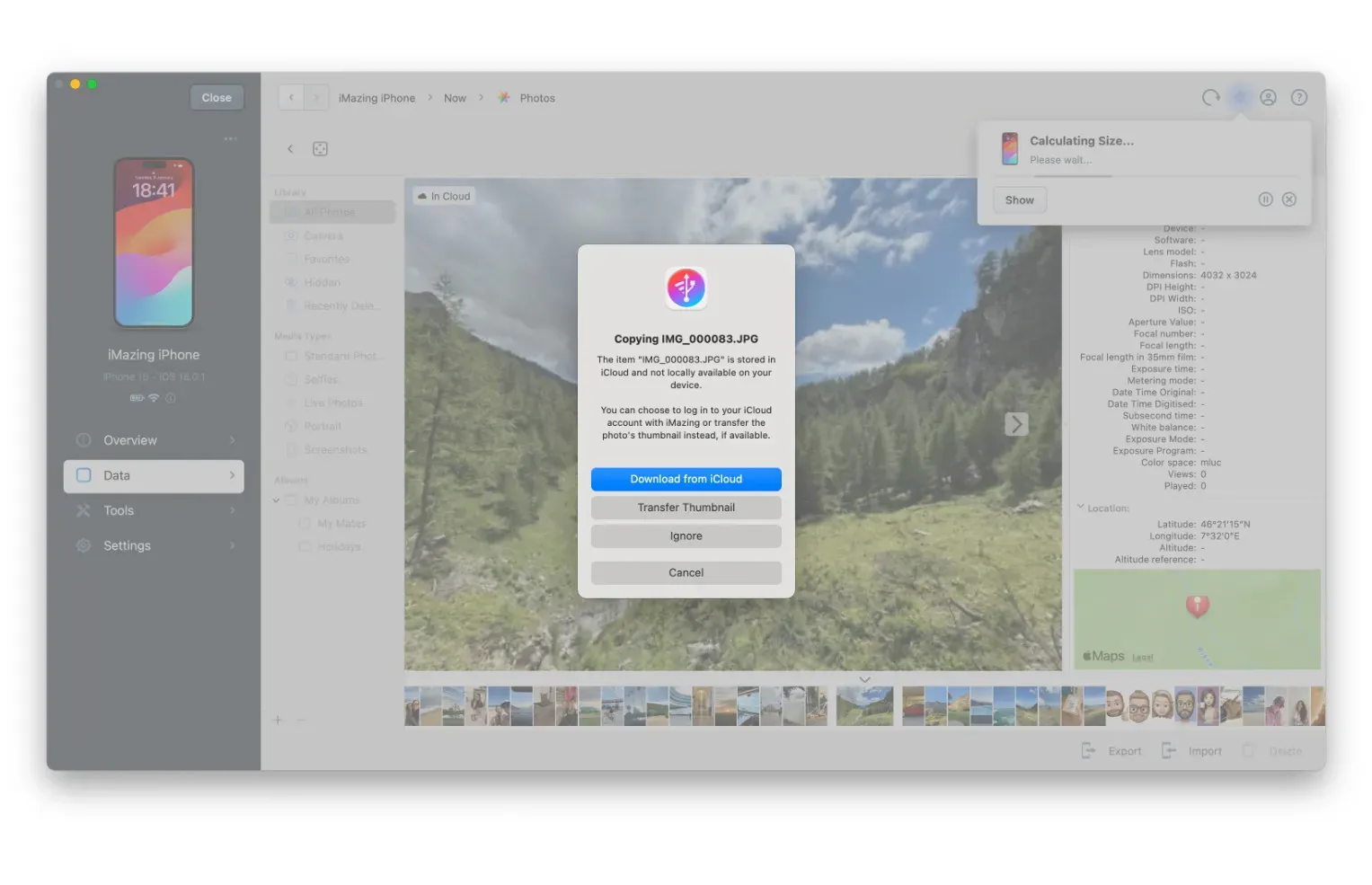Click the chevron above the thumbnail strip
The width and height of the screenshot is (1372, 885).
tap(864, 679)
